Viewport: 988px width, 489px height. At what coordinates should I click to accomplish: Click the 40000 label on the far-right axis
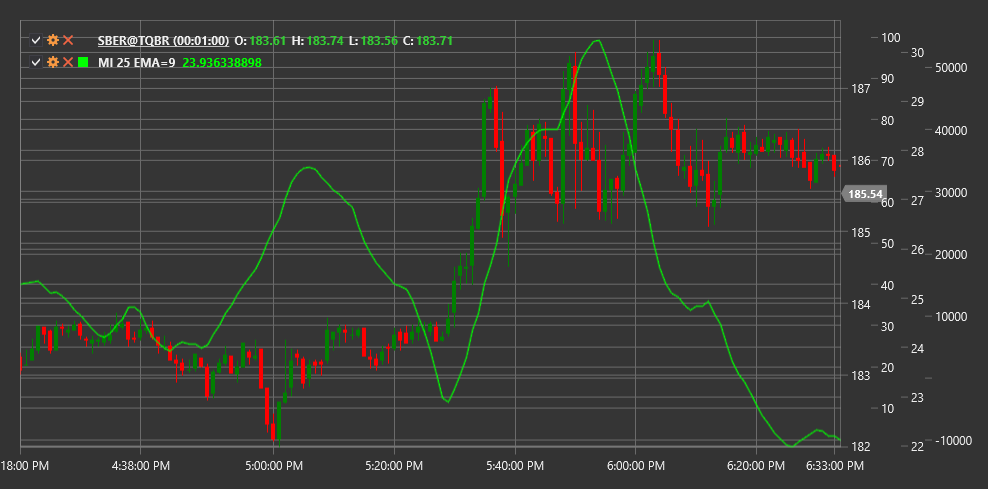click(951, 130)
